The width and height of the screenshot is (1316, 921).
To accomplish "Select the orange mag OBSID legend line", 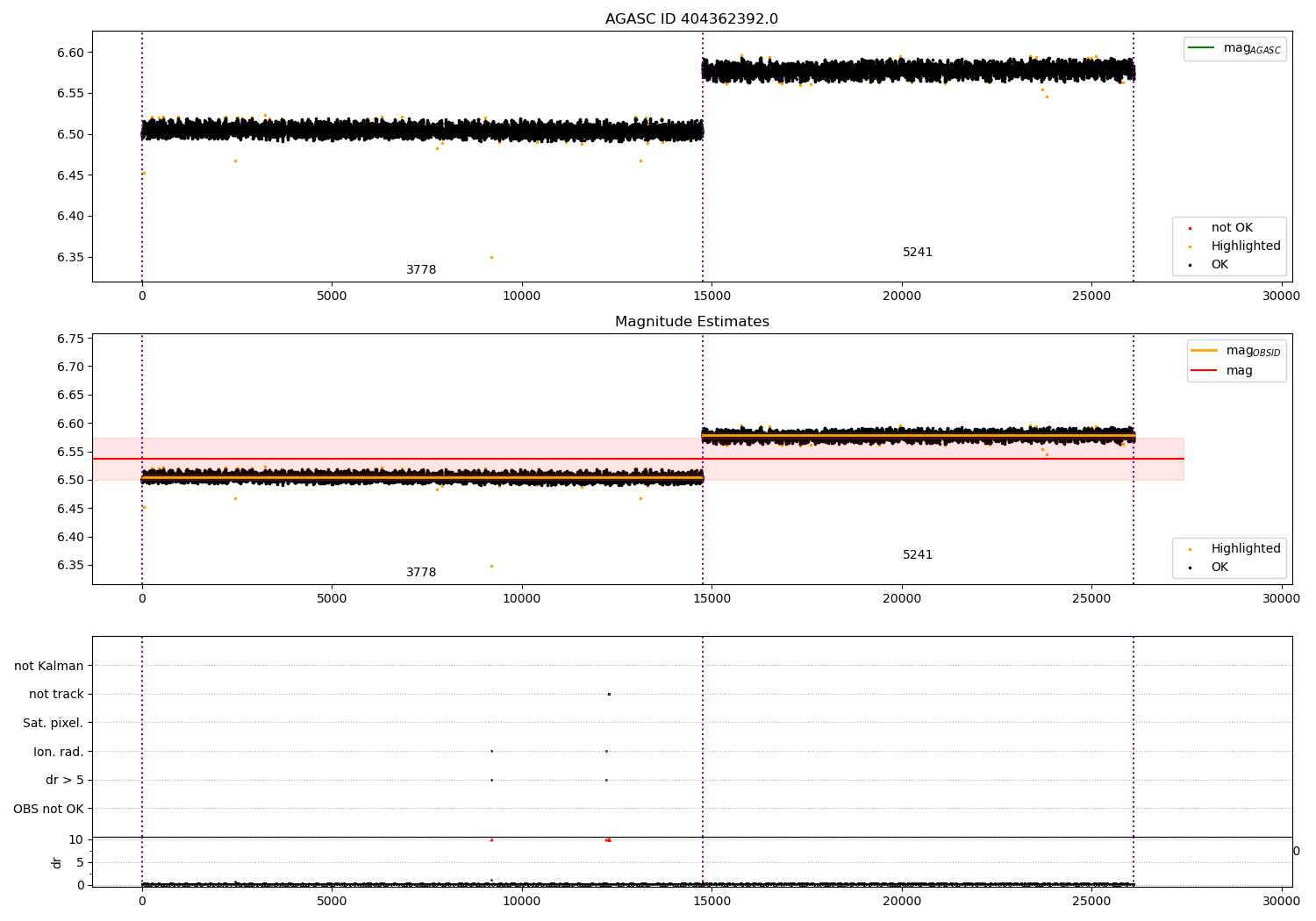I will pyautogui.click(x=1205, y=351).
